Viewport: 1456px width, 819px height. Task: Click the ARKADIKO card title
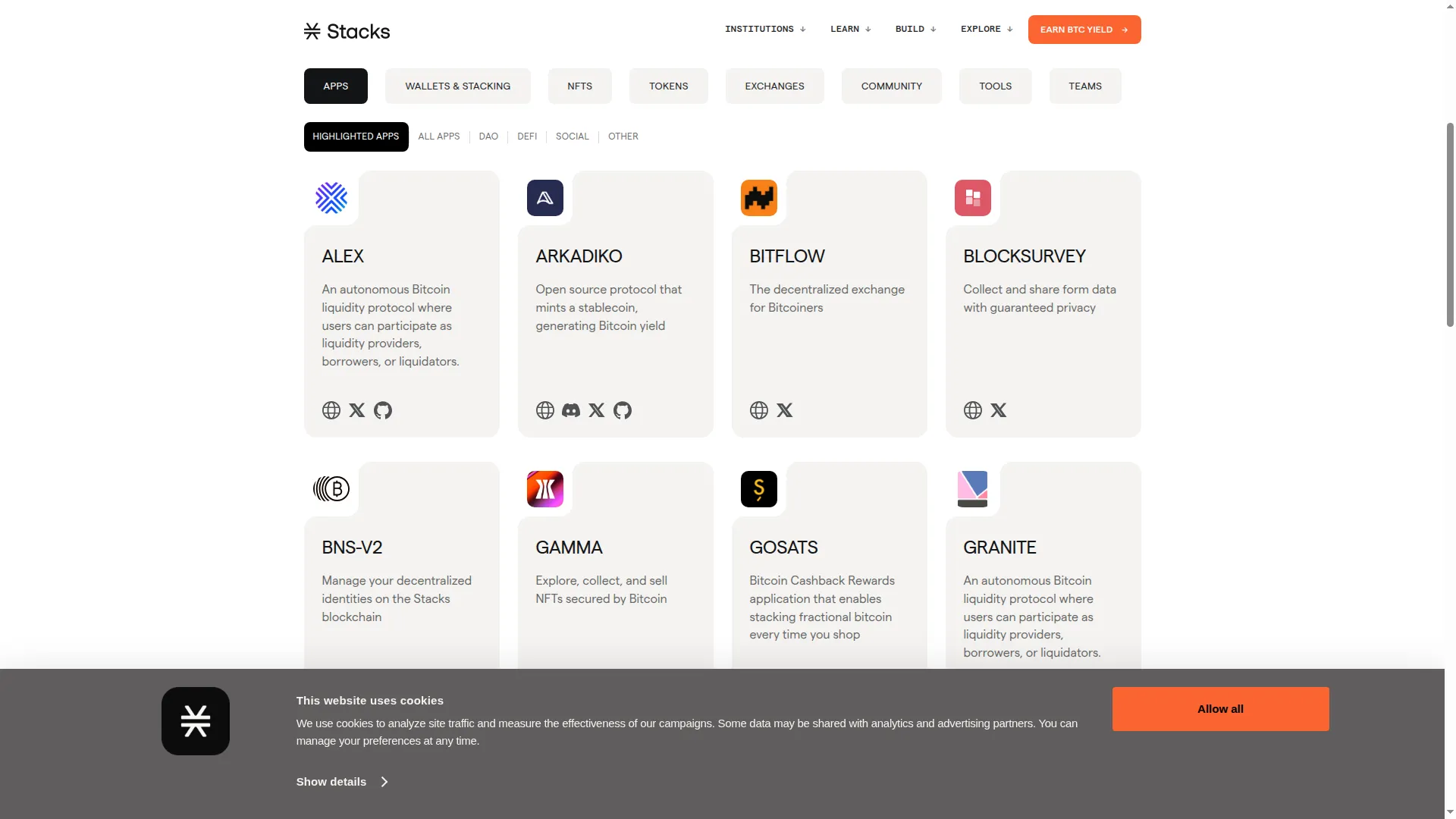579,256
